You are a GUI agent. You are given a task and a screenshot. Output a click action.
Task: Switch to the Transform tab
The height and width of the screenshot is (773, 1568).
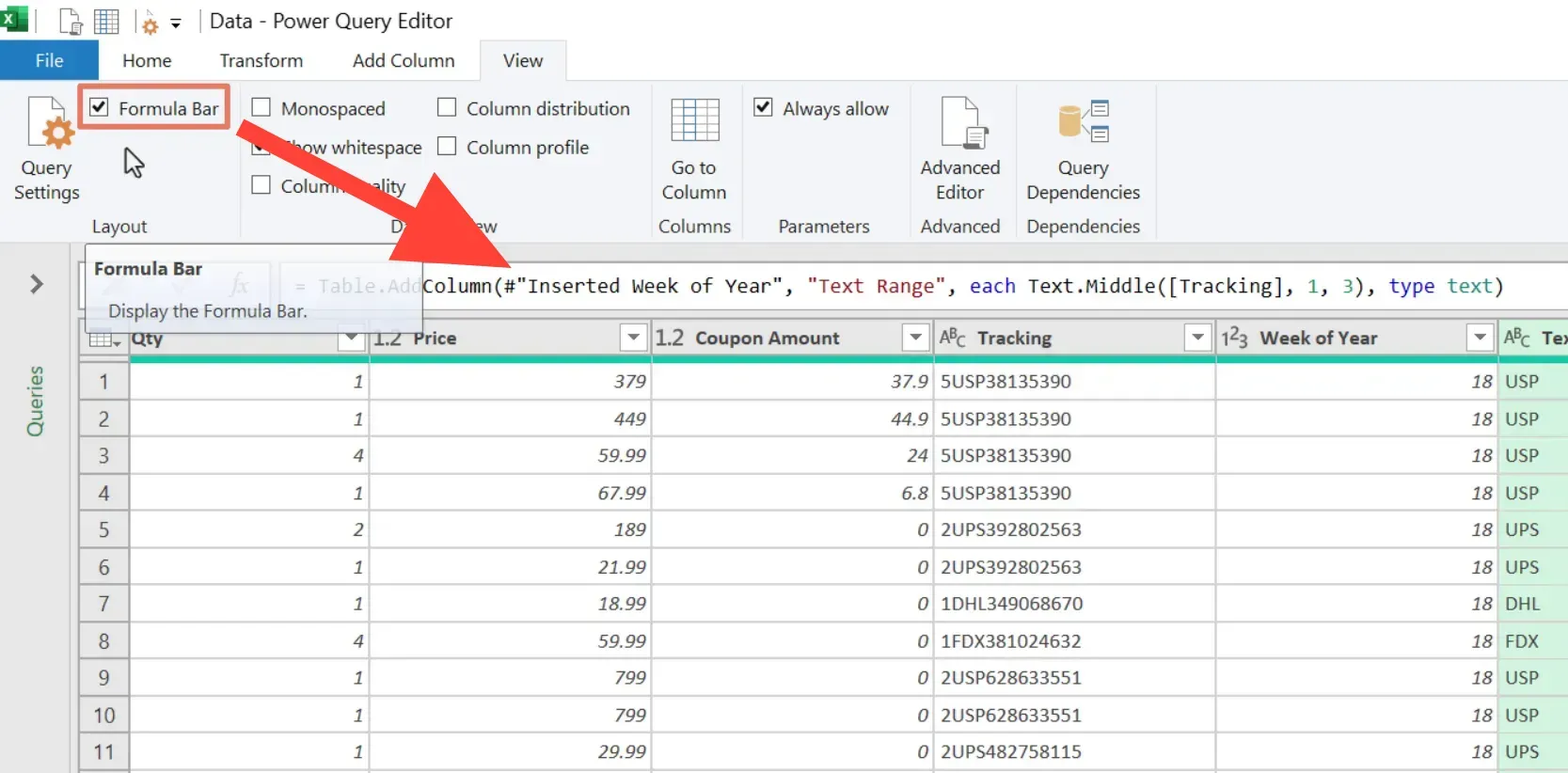pyautogui.click(x=261, y=61)
